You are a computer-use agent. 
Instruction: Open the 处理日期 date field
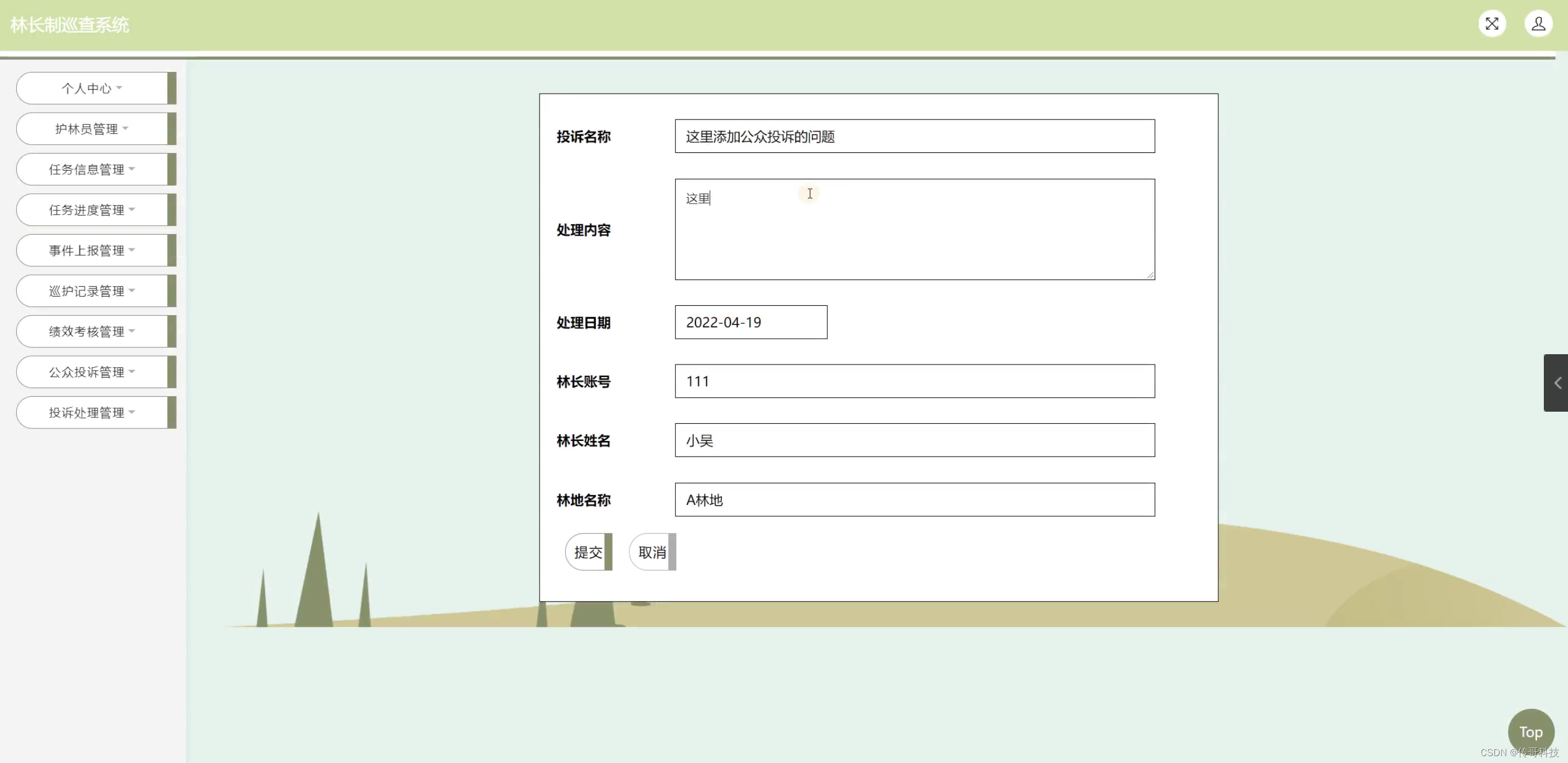[751, 323]
